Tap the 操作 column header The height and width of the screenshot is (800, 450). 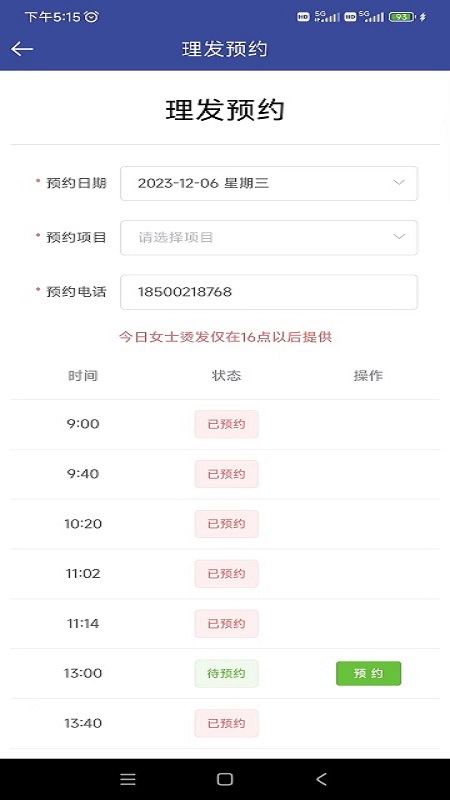tap(368, 376)
